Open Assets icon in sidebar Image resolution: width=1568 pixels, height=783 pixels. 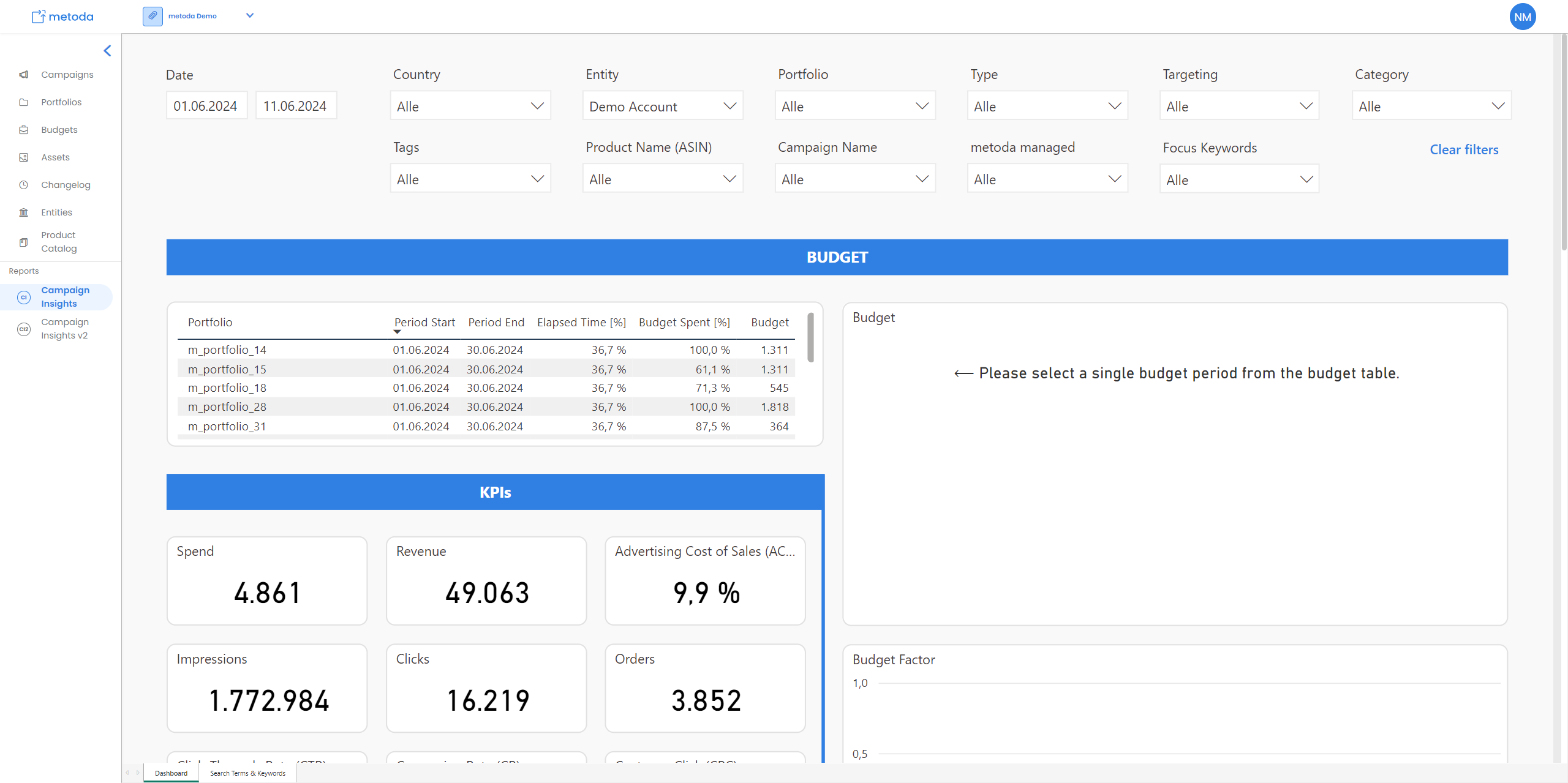click(24, 157)
